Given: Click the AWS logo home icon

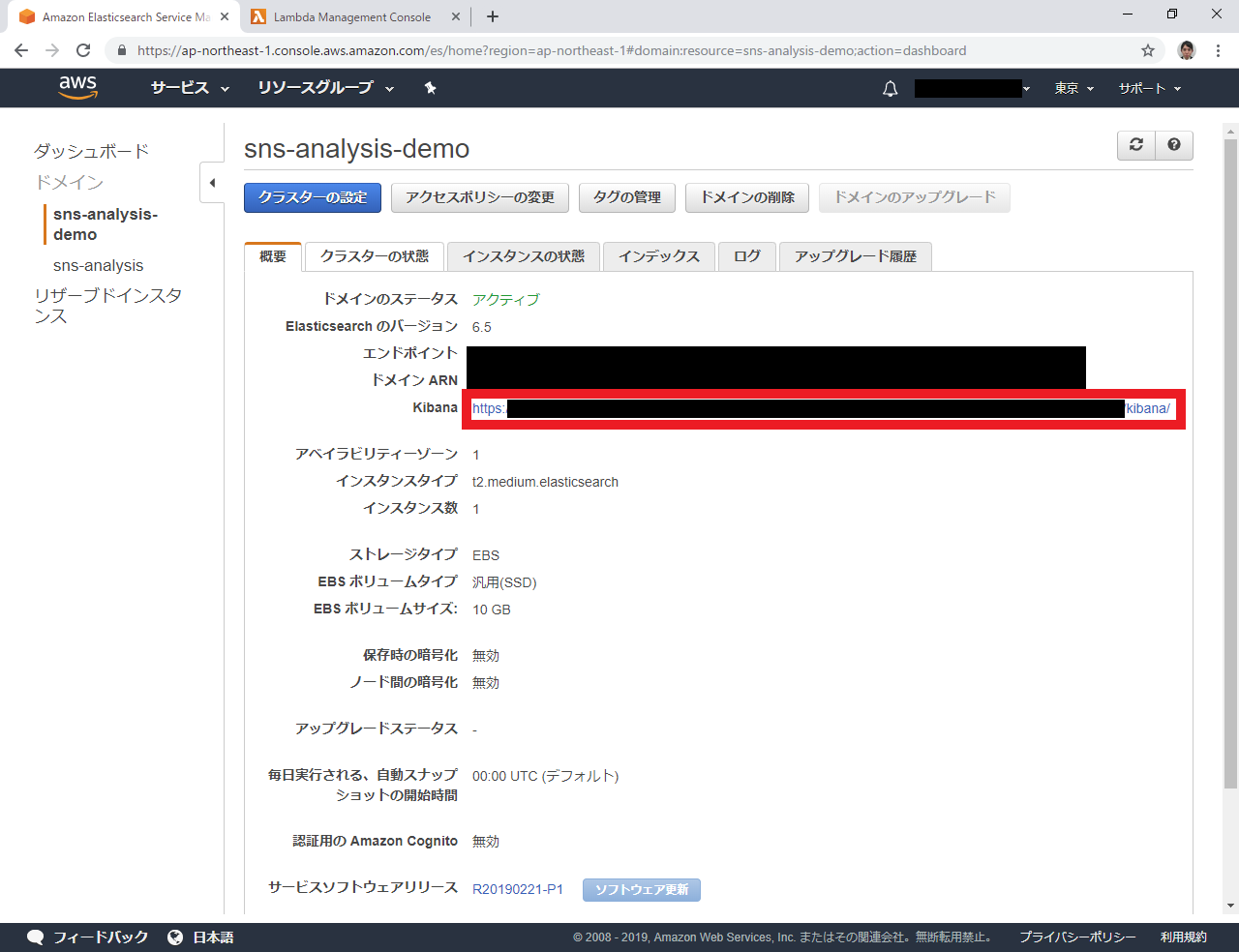Looking at the screenshot, I should (x=77, y=87).
